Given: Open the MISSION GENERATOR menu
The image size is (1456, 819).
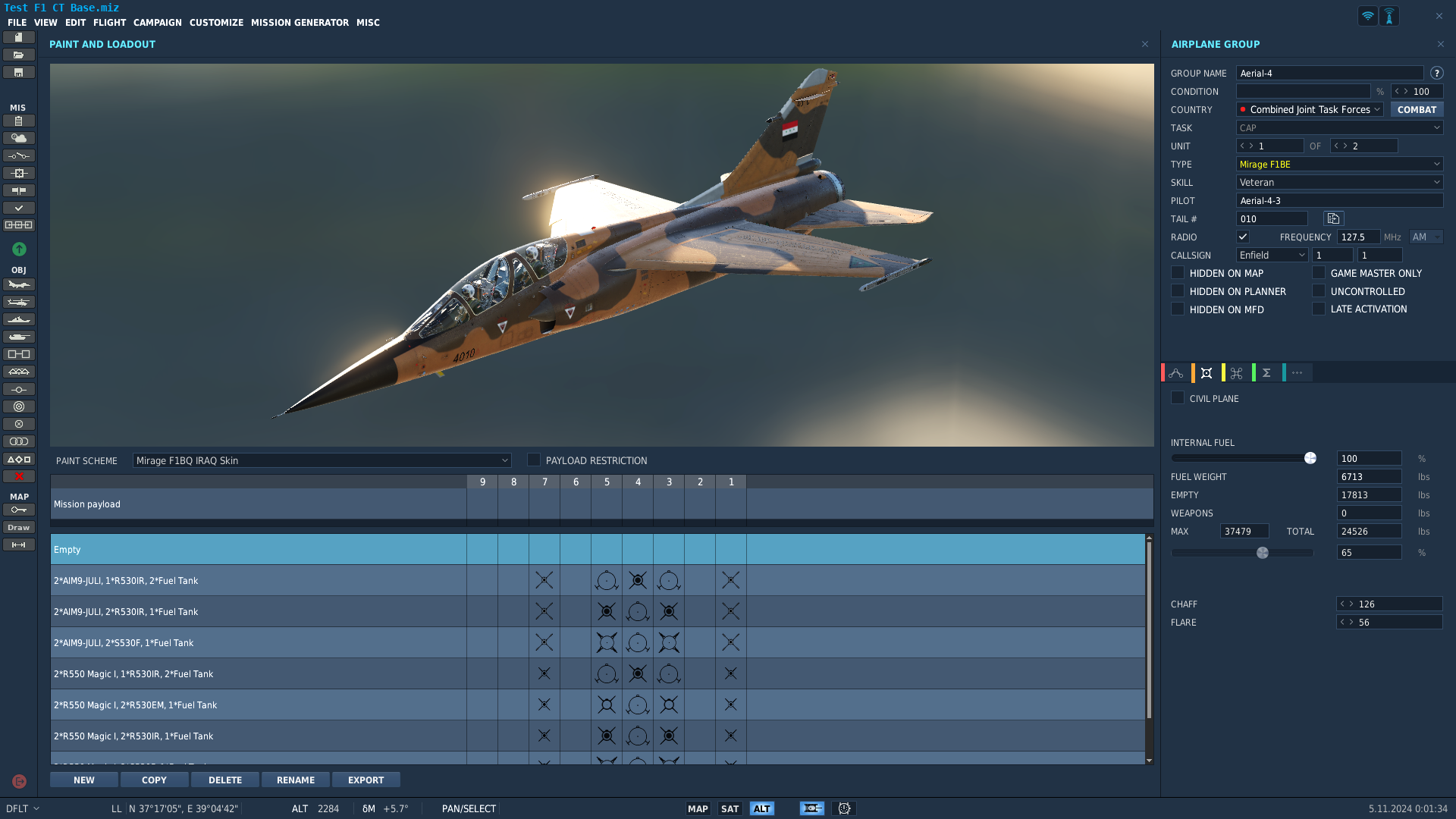Looking at the screenshot, I should [x=300, y=22].
